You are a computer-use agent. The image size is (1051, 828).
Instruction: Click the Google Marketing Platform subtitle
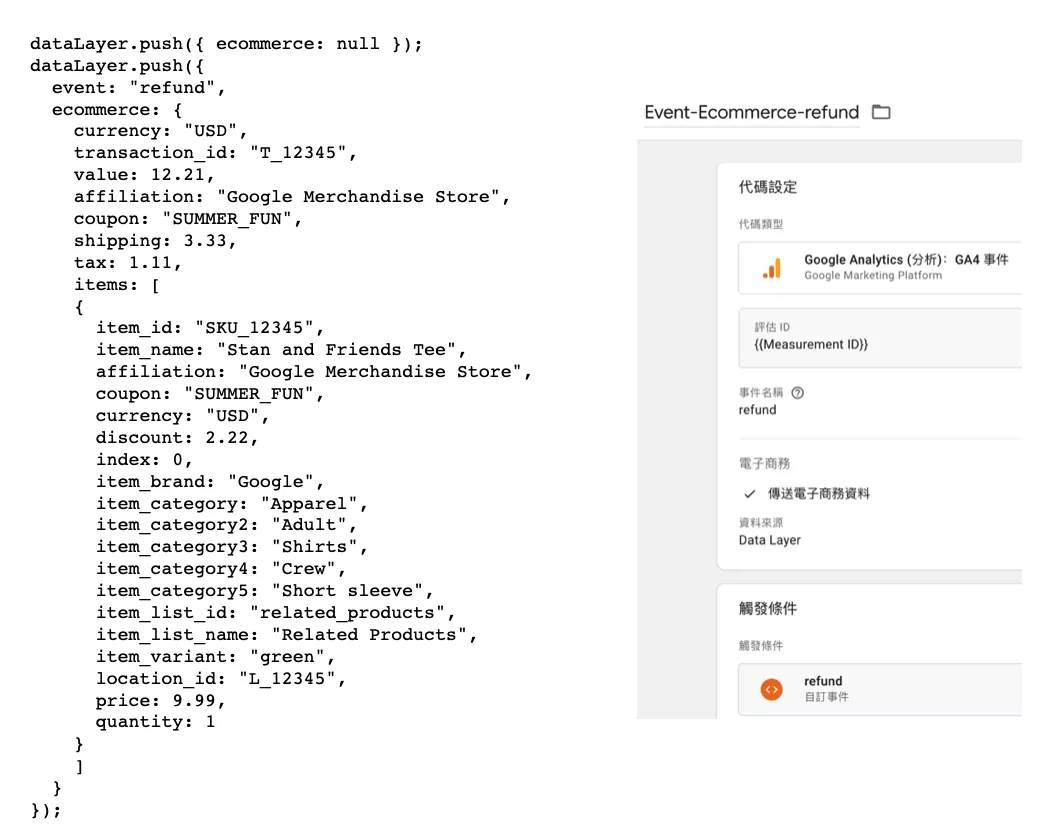(873, 276)
